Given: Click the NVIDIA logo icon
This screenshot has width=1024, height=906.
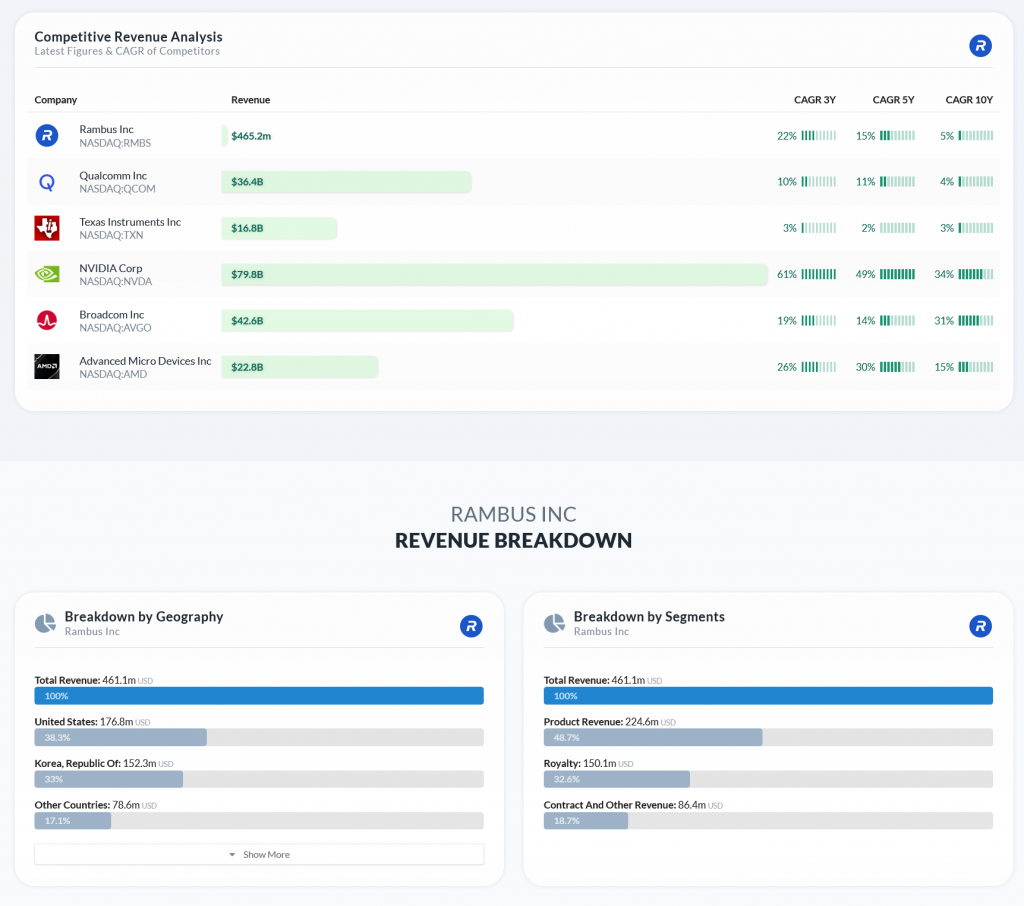Looking at the screenshot, I should click(x=46, y=274).
